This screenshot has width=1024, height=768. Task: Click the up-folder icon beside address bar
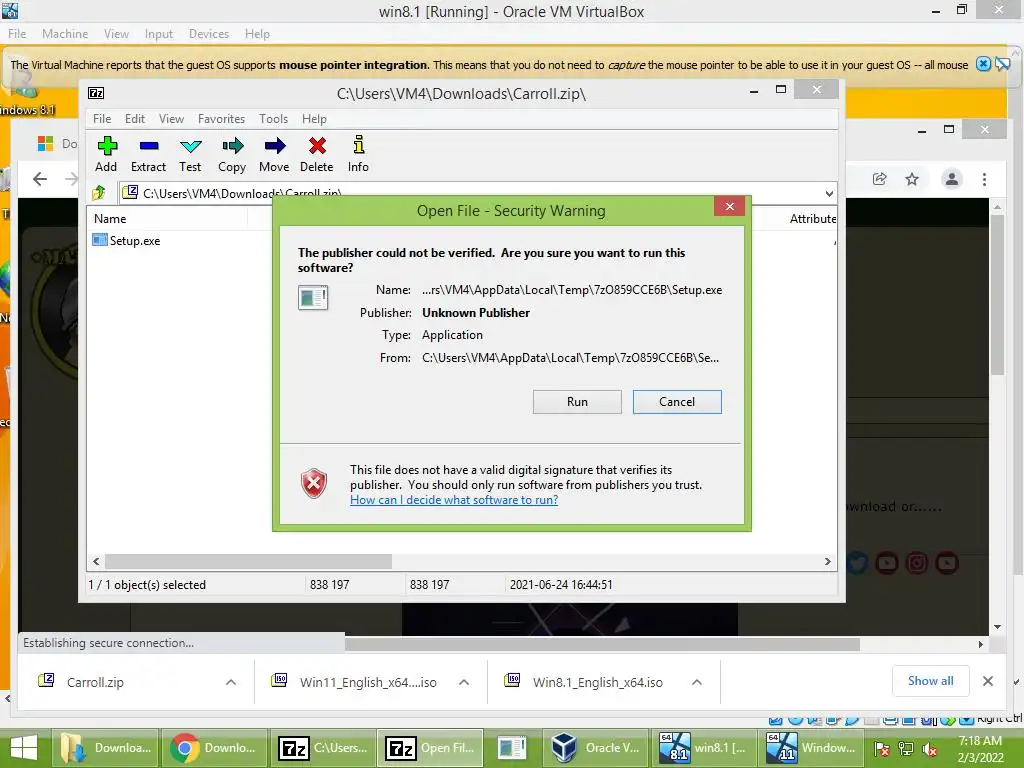point(99,193)
